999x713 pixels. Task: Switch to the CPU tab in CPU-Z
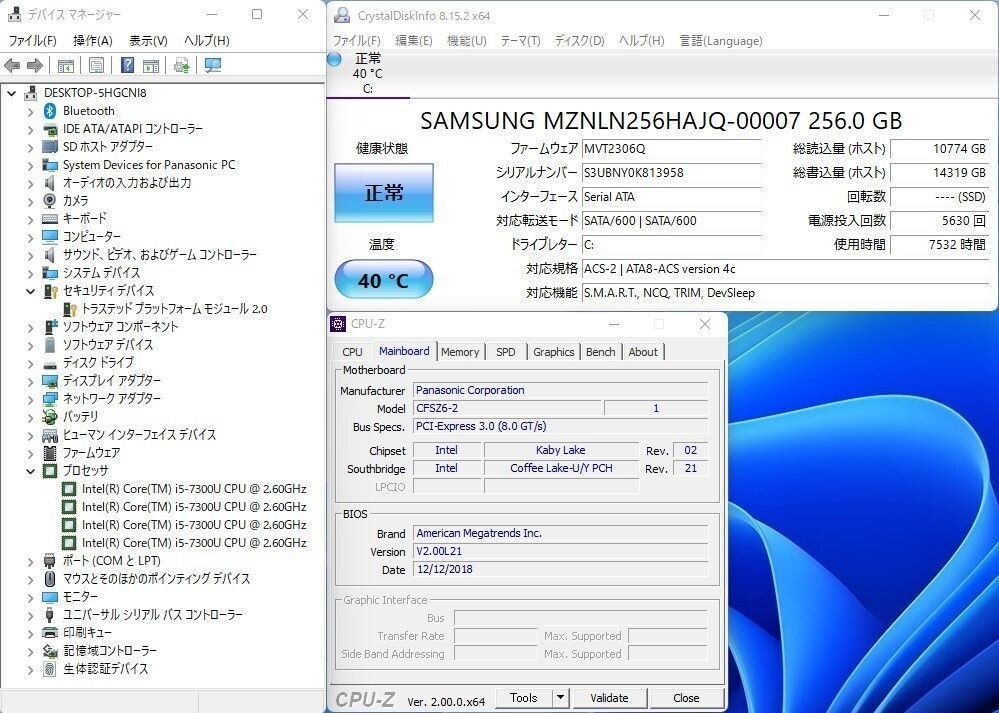(x=352, y=352)
